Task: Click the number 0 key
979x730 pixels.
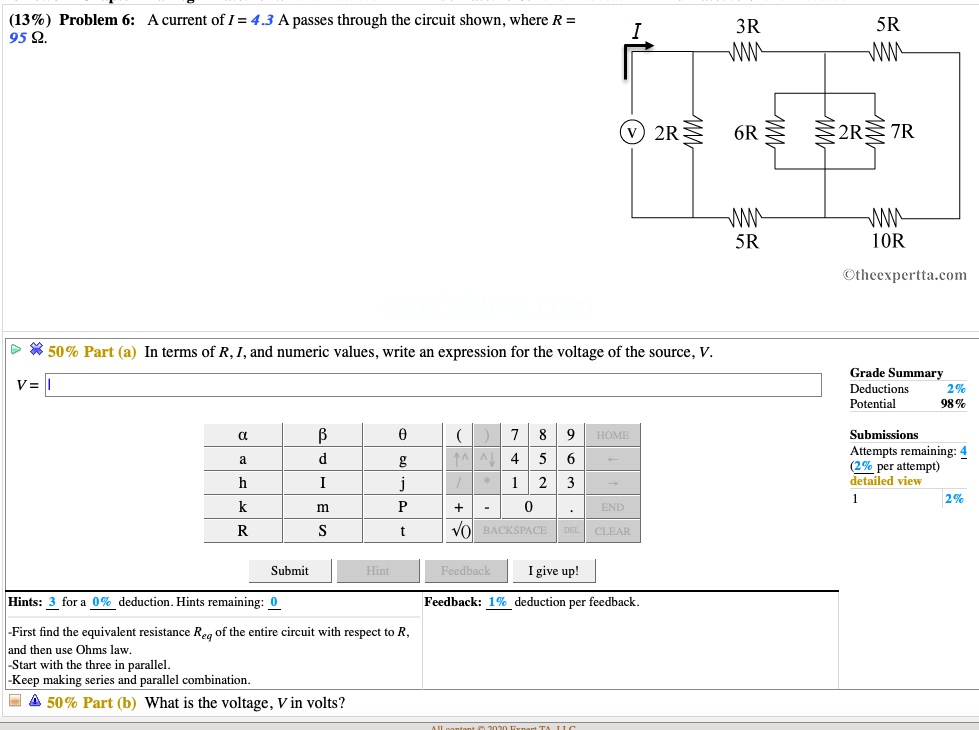Action: pyautogui.click(x=528, y=507)
